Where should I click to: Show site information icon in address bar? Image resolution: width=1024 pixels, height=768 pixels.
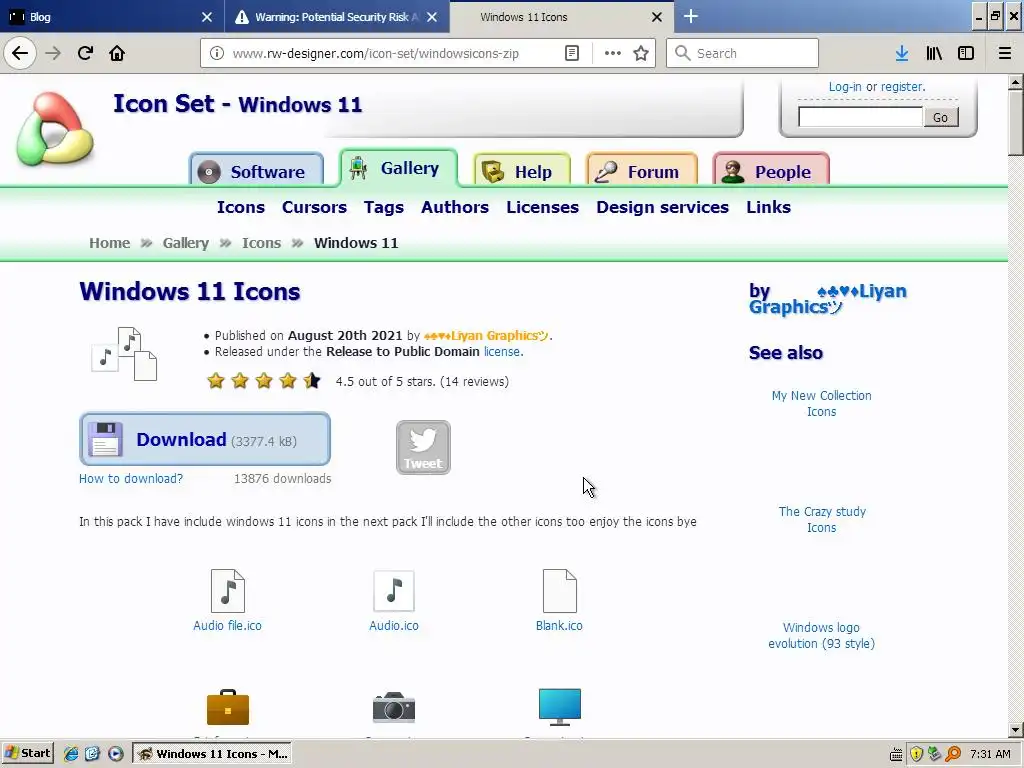click(x=217, y=54)
